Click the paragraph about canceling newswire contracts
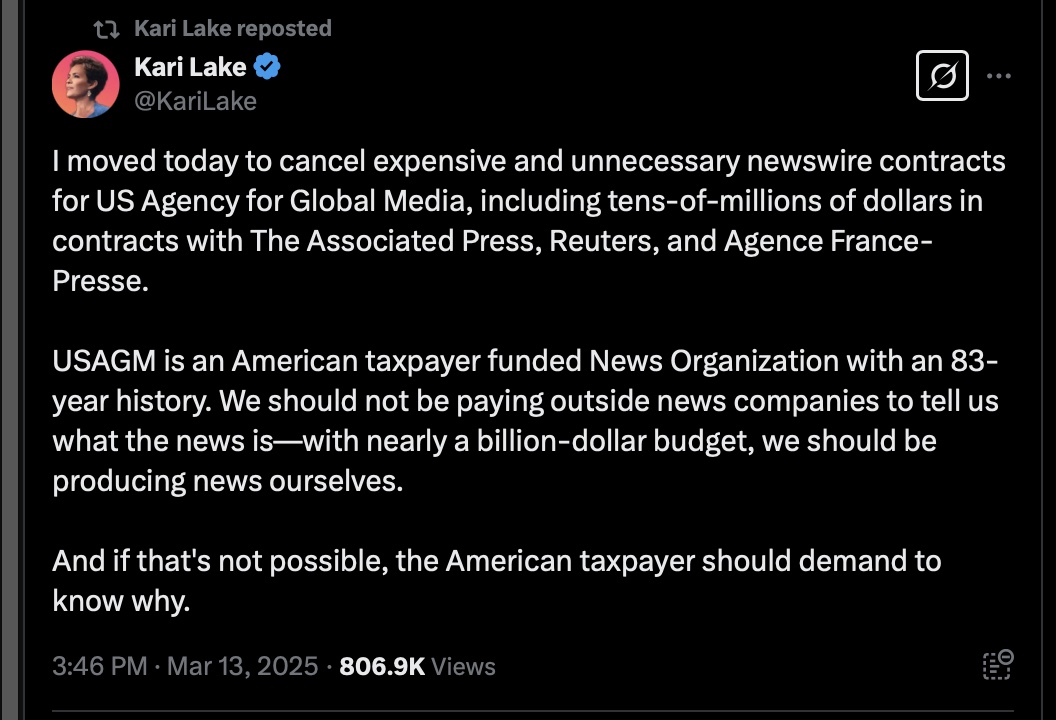 click(x=528, y=221)
